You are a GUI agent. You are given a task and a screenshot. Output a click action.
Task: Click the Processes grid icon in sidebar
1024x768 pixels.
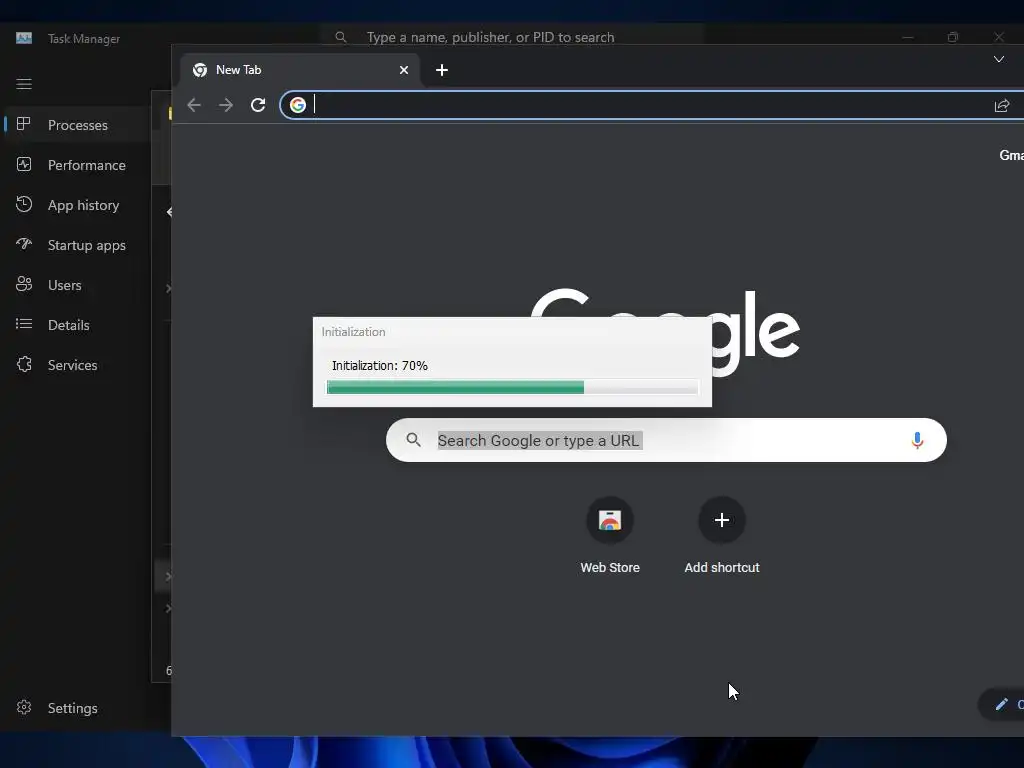tap(24, 124)
